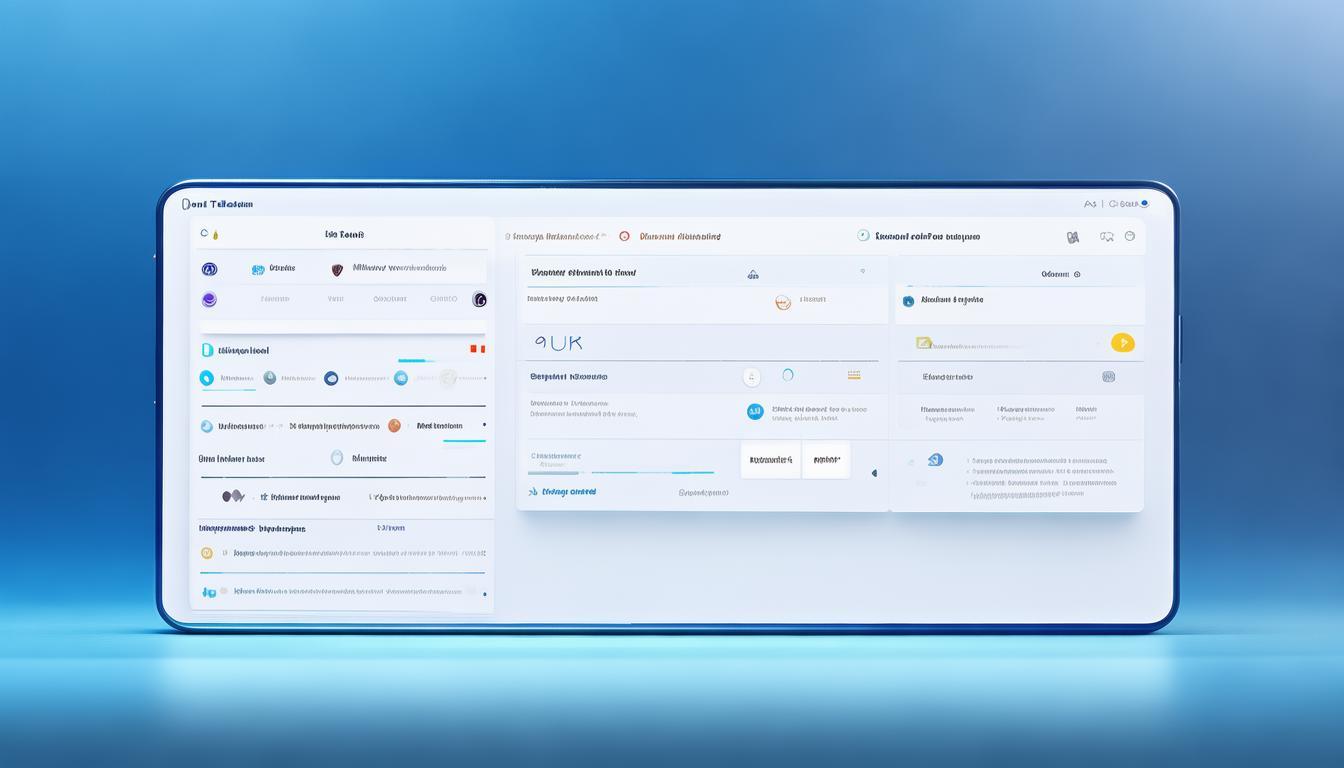1344x768 pixels.
Task: Click the teal rounded-square section icon
Action: coord(207,350)
